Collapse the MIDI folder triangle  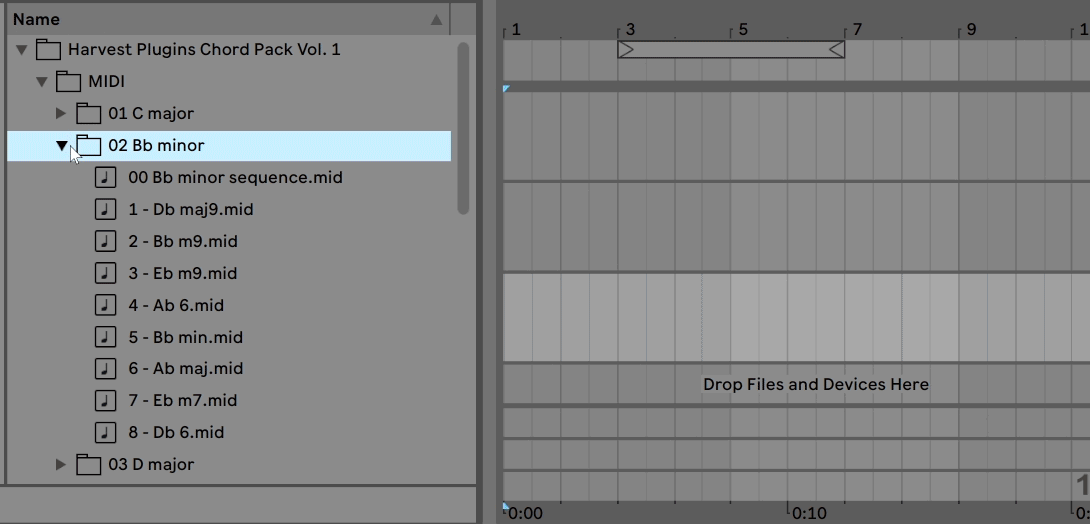pos(41,82)
